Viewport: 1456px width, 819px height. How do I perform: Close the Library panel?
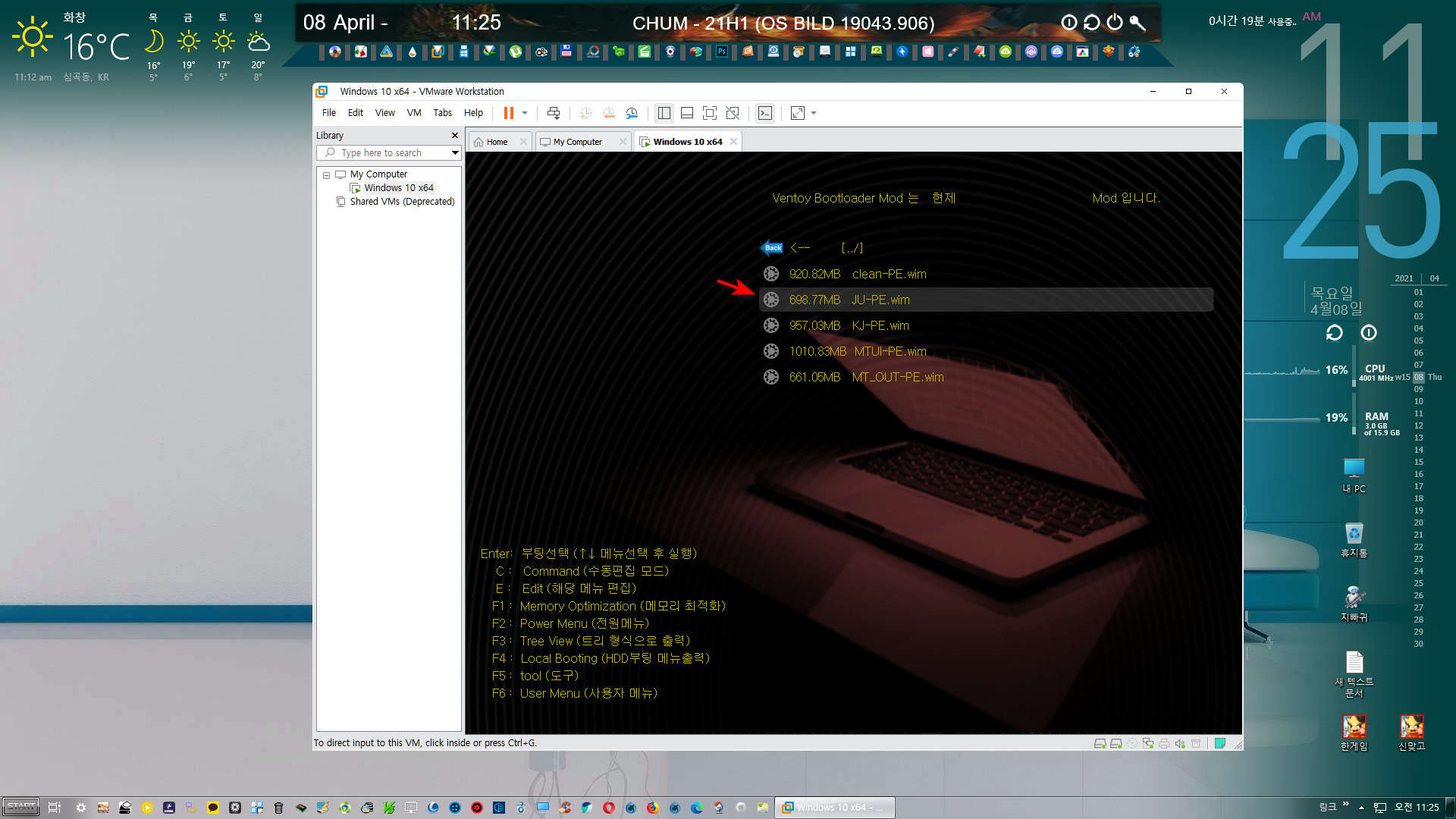455,136
